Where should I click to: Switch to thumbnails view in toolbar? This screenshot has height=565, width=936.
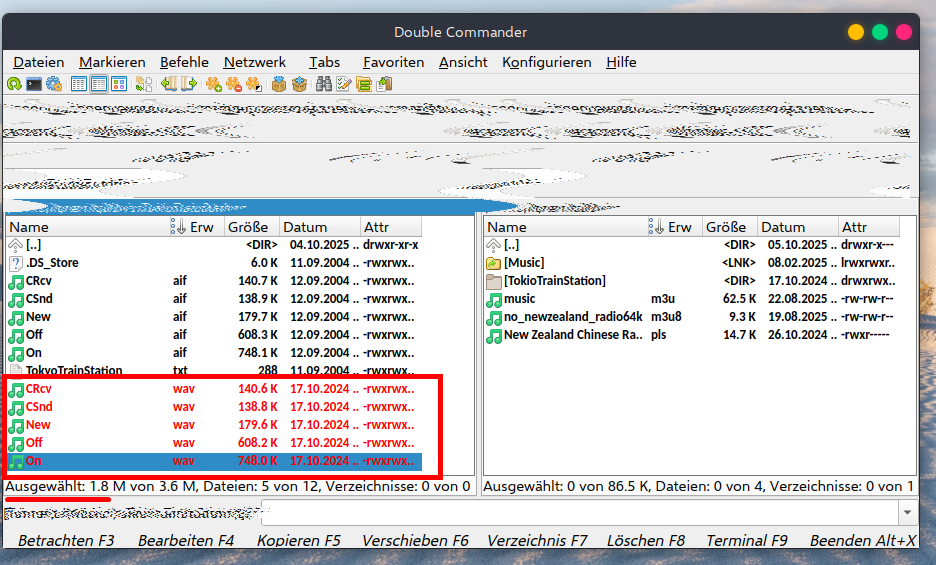point(119,84)
